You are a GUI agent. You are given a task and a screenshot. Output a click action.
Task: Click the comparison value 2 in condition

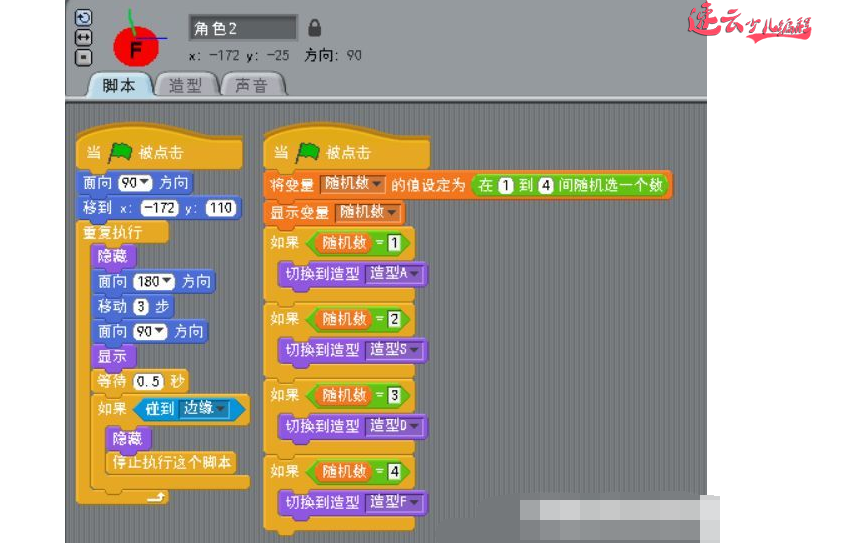(x=394, y=319)
